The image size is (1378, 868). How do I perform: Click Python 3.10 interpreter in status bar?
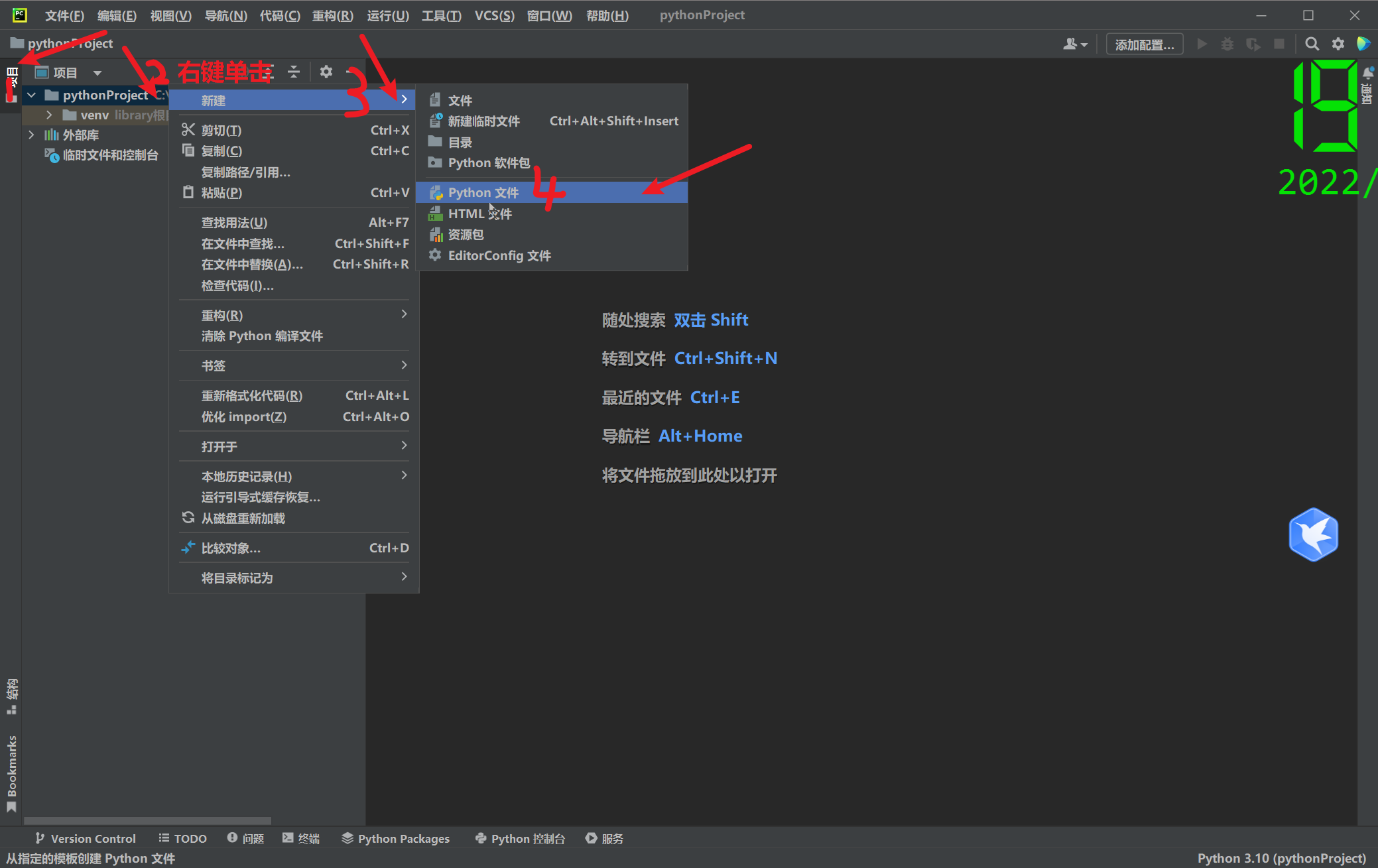point(1281,858)
